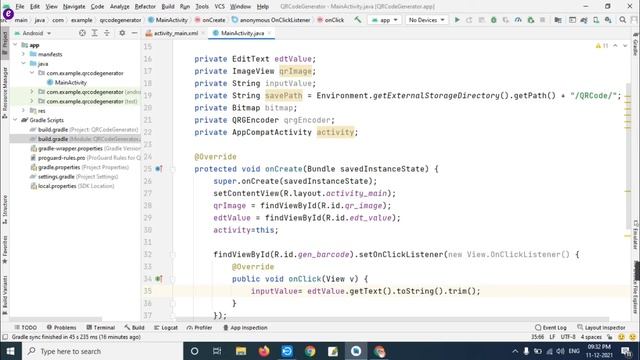Open Cortana circle icon on taskbar
The height and width of the screenshot is (360, 640).
(194, 351)
